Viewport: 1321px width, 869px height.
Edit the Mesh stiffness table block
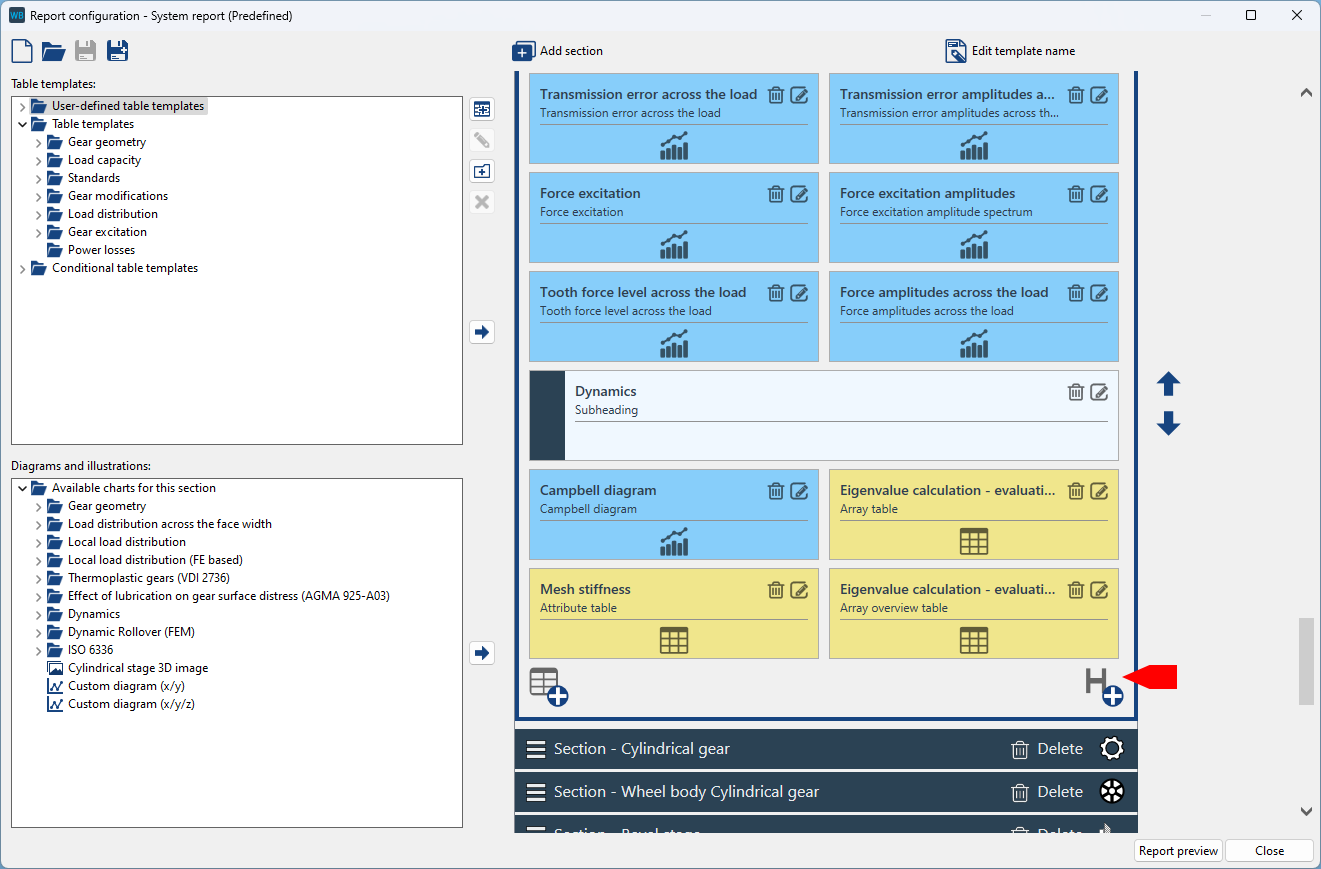799,590
